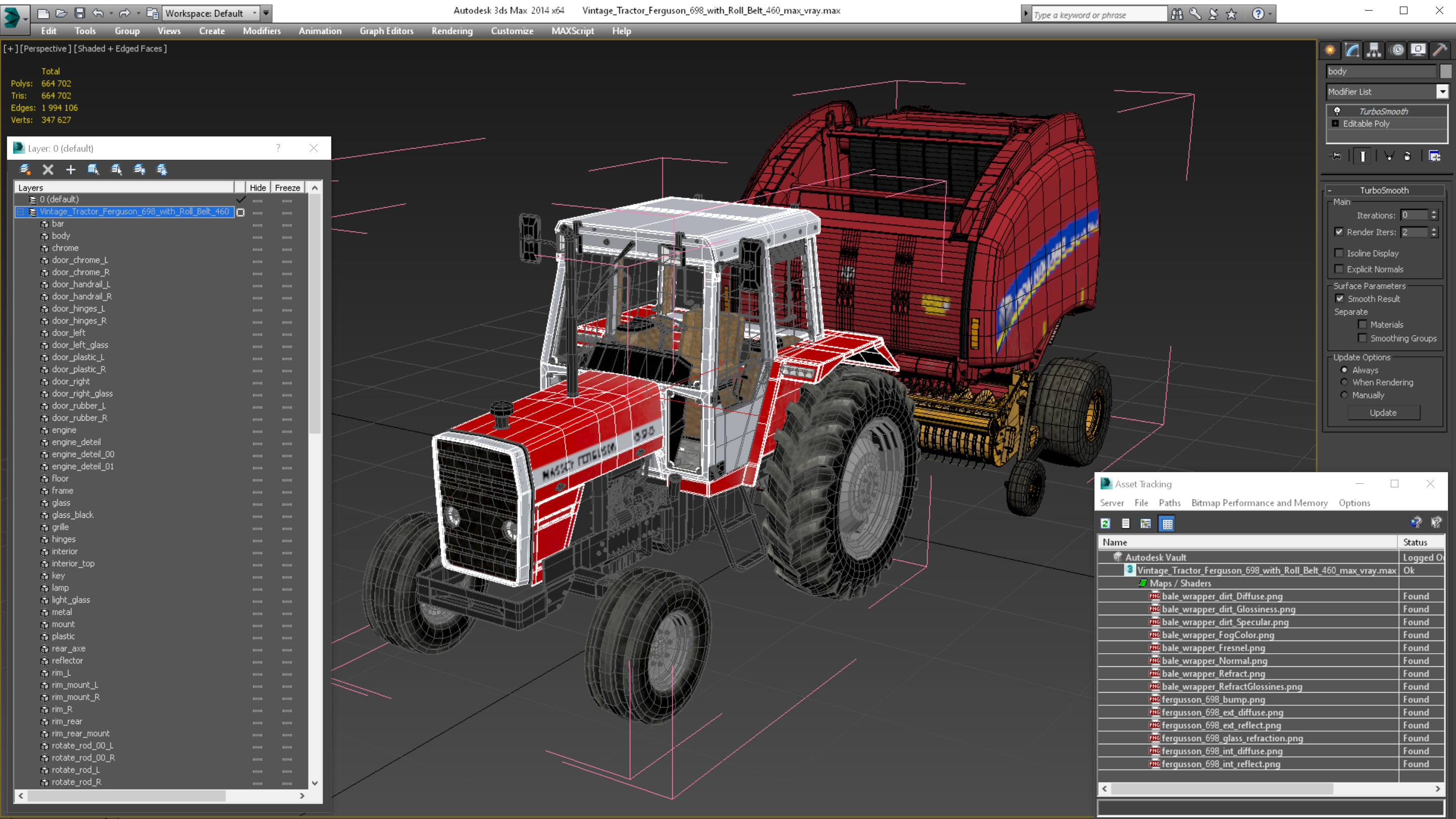Click the Update button in TurboSmooth
The image size is (1456, 819).
pyautogui.click(x=1383, y=413)
